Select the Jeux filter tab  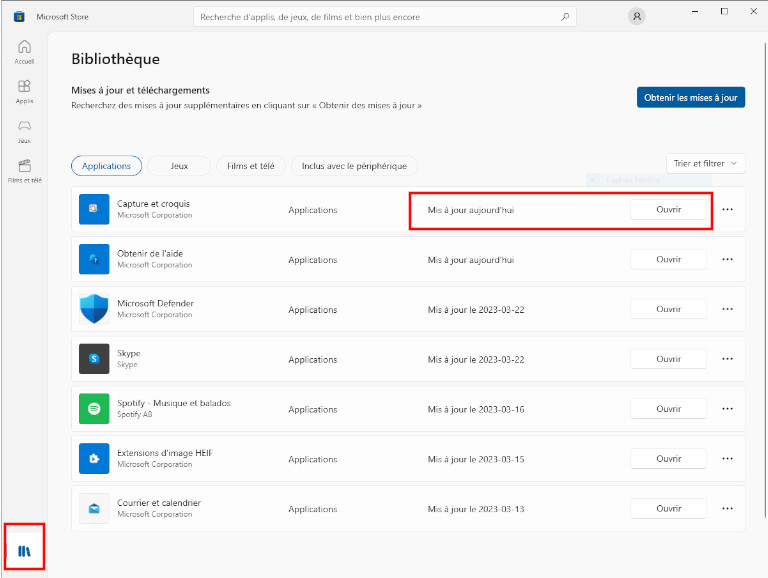coord(179,166)
